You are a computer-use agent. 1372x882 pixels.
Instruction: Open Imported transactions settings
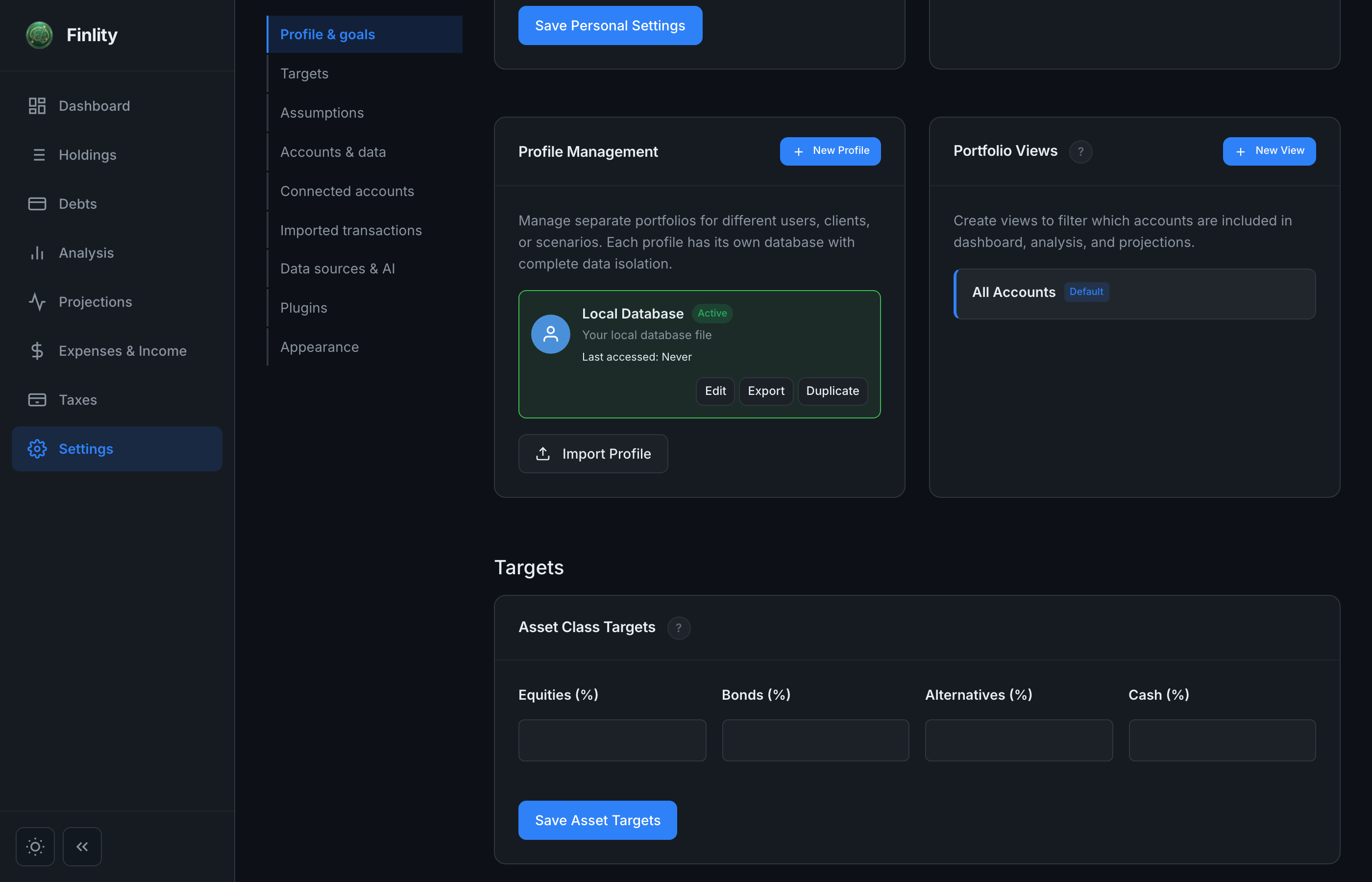click(x=365, y=230)
